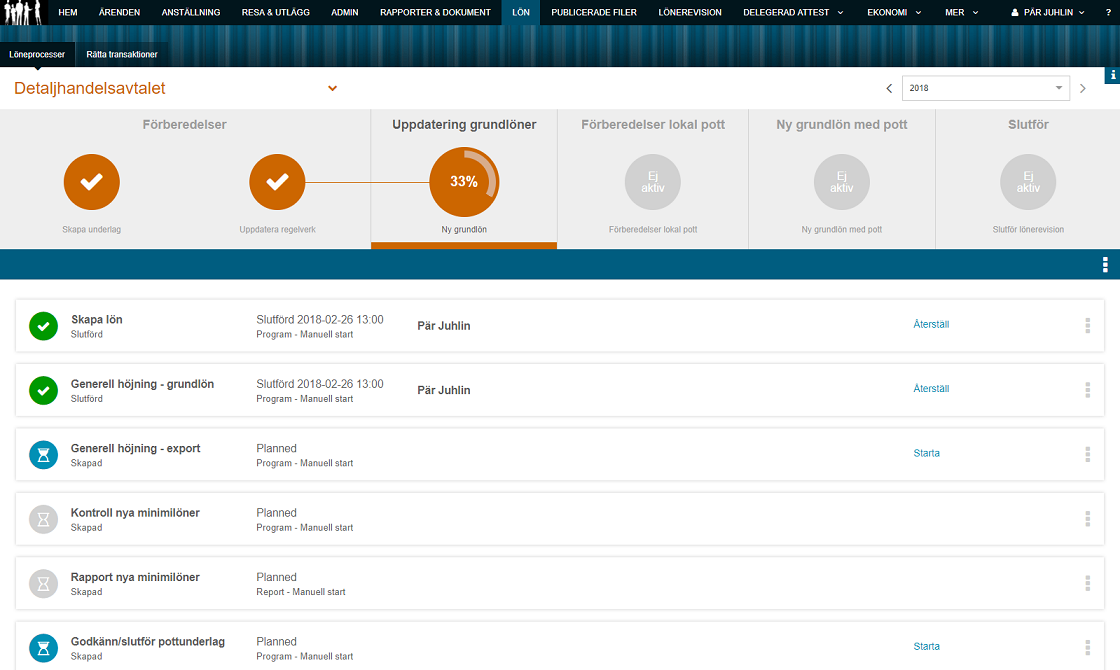
Task: Open options menu for Kontroll nya minimilöner row
Action: click(x=1088, y=519)
